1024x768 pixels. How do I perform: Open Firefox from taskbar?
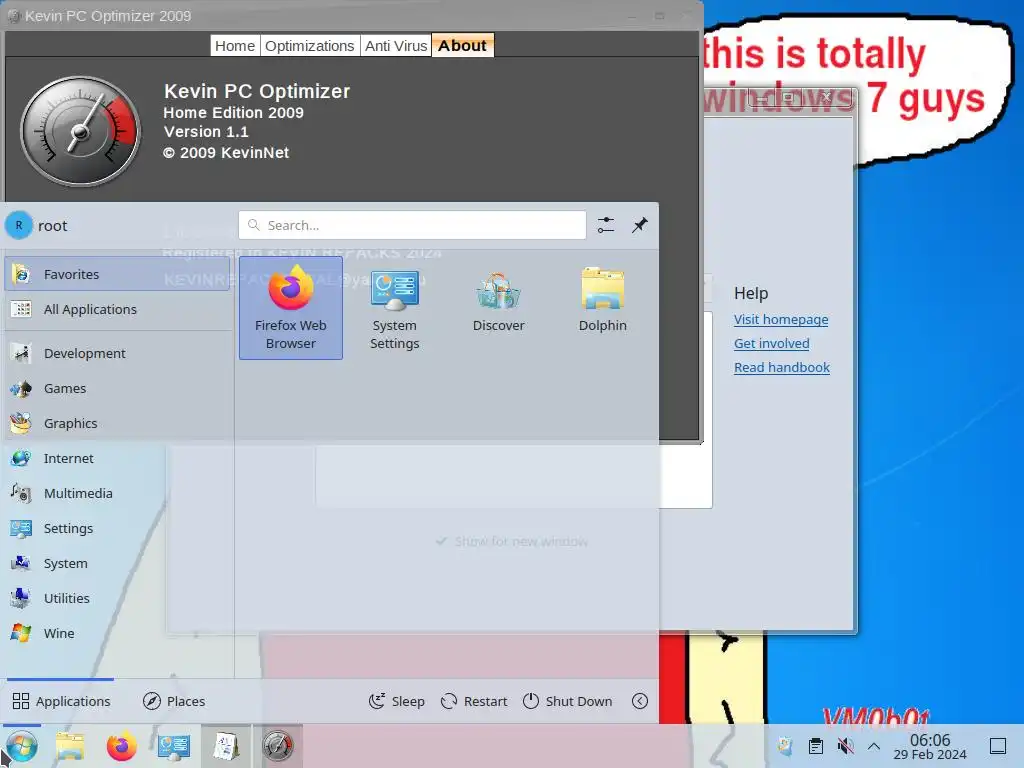[x=121, y=746]
